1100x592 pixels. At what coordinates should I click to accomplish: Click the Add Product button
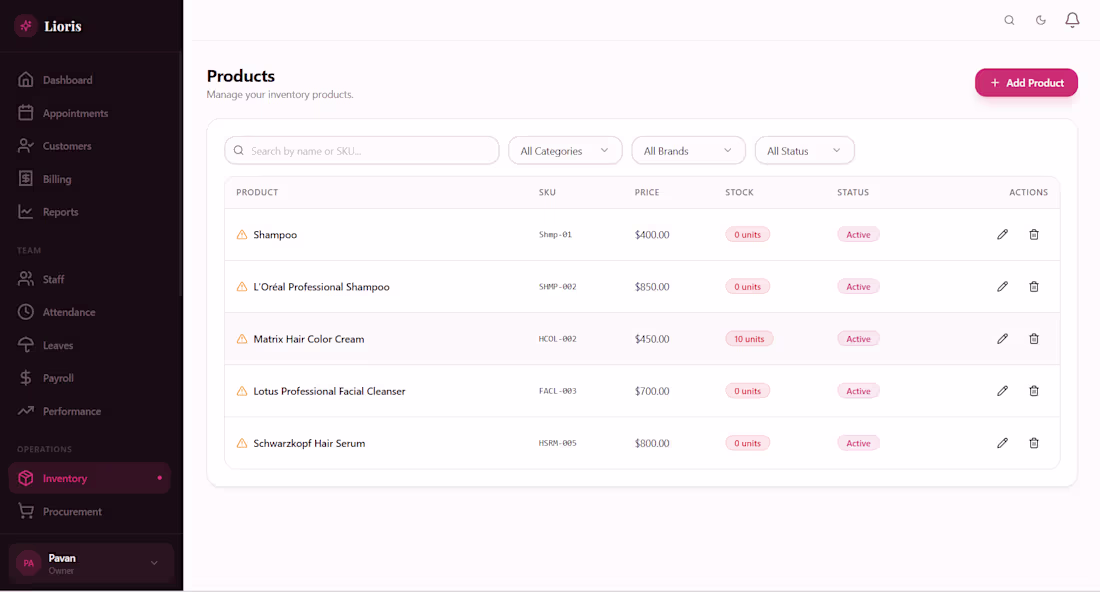[1026, 83]
